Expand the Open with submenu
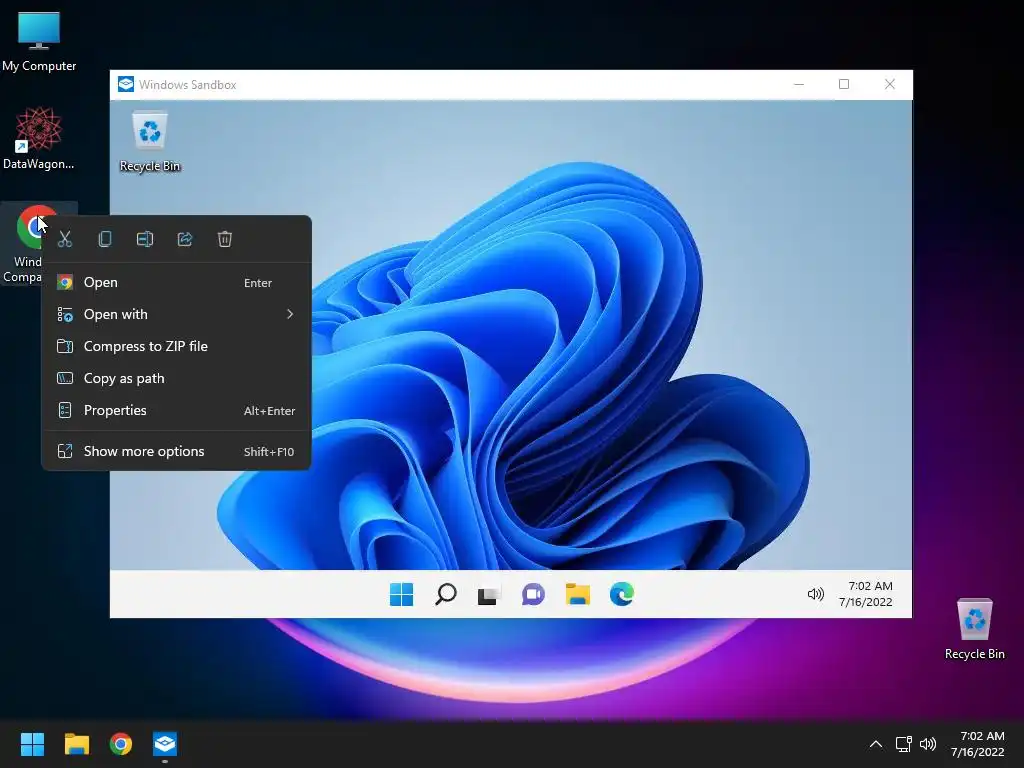This screenshot has width=1024, height=768. [176, 315]
